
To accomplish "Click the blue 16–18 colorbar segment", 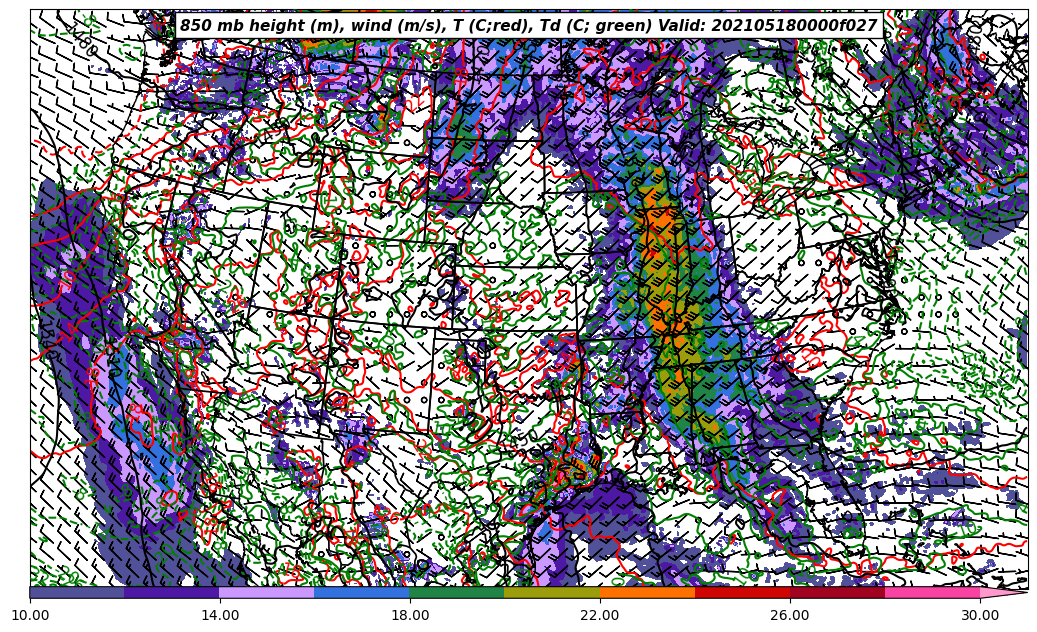I will pos(362,592).
